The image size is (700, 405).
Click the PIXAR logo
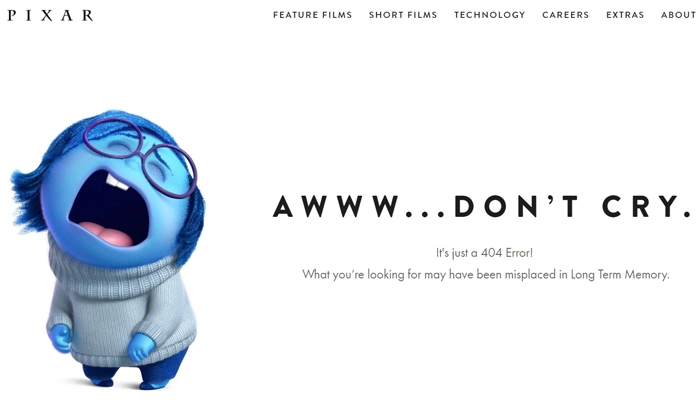(x=50, y=16)
